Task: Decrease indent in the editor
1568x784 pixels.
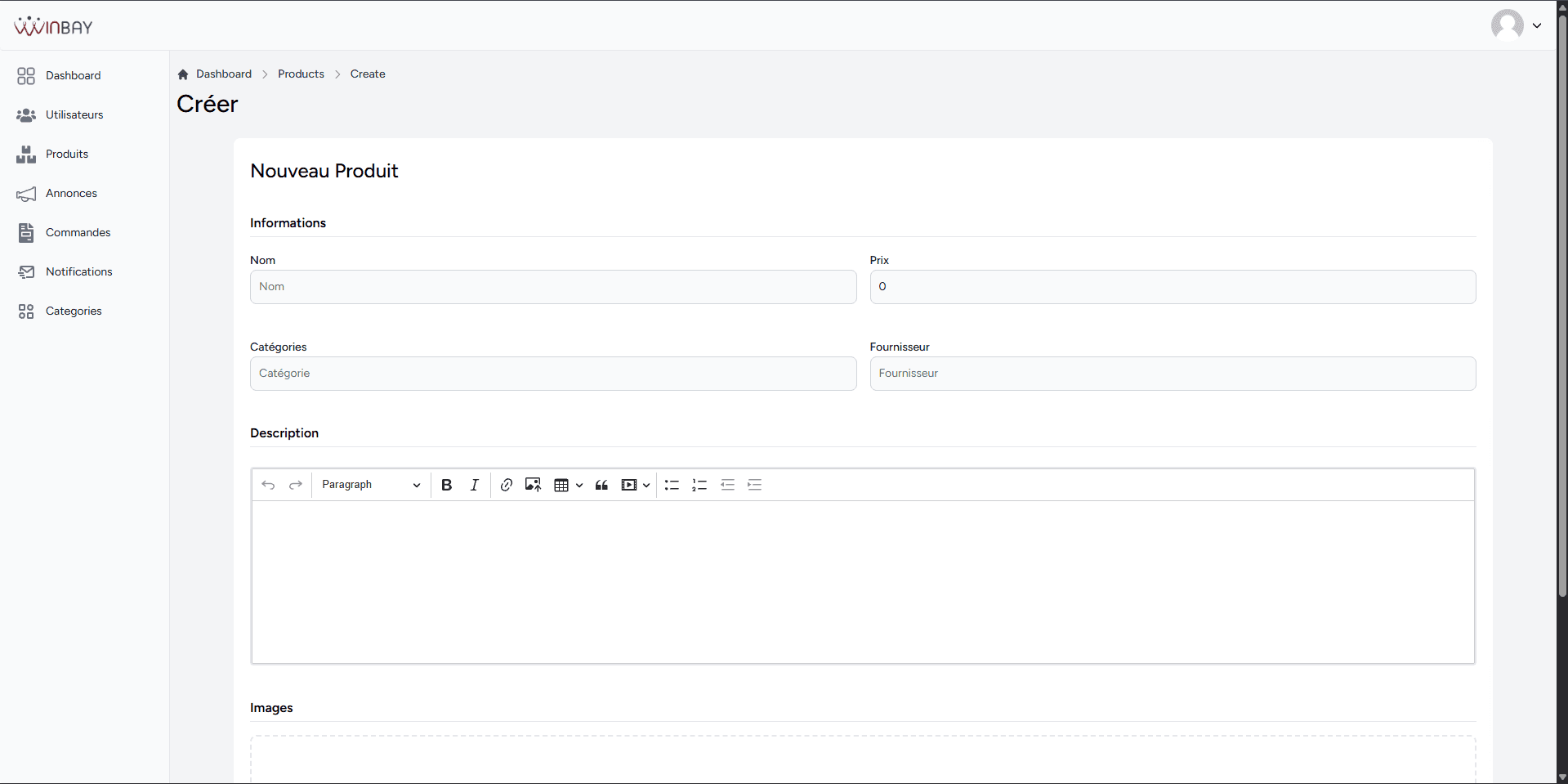Action: click(727, 485)
